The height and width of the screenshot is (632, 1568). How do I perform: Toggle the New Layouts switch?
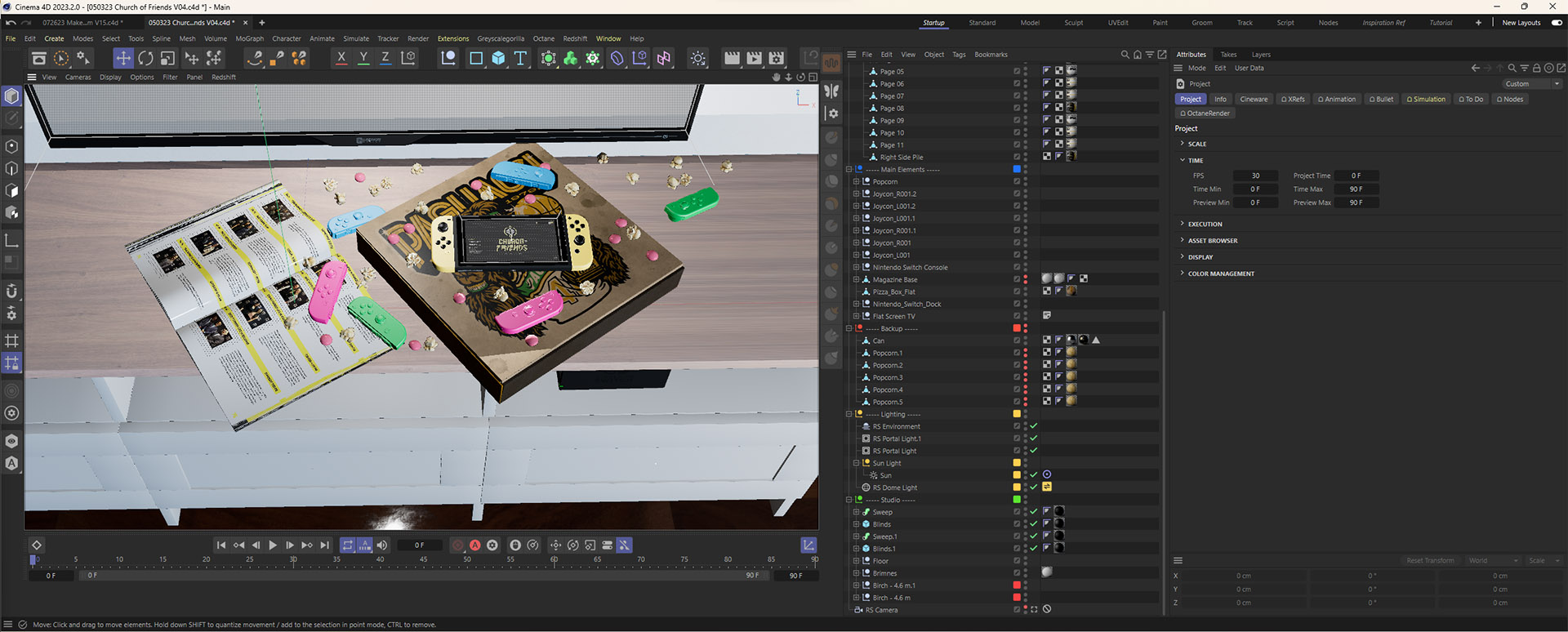1557,23
